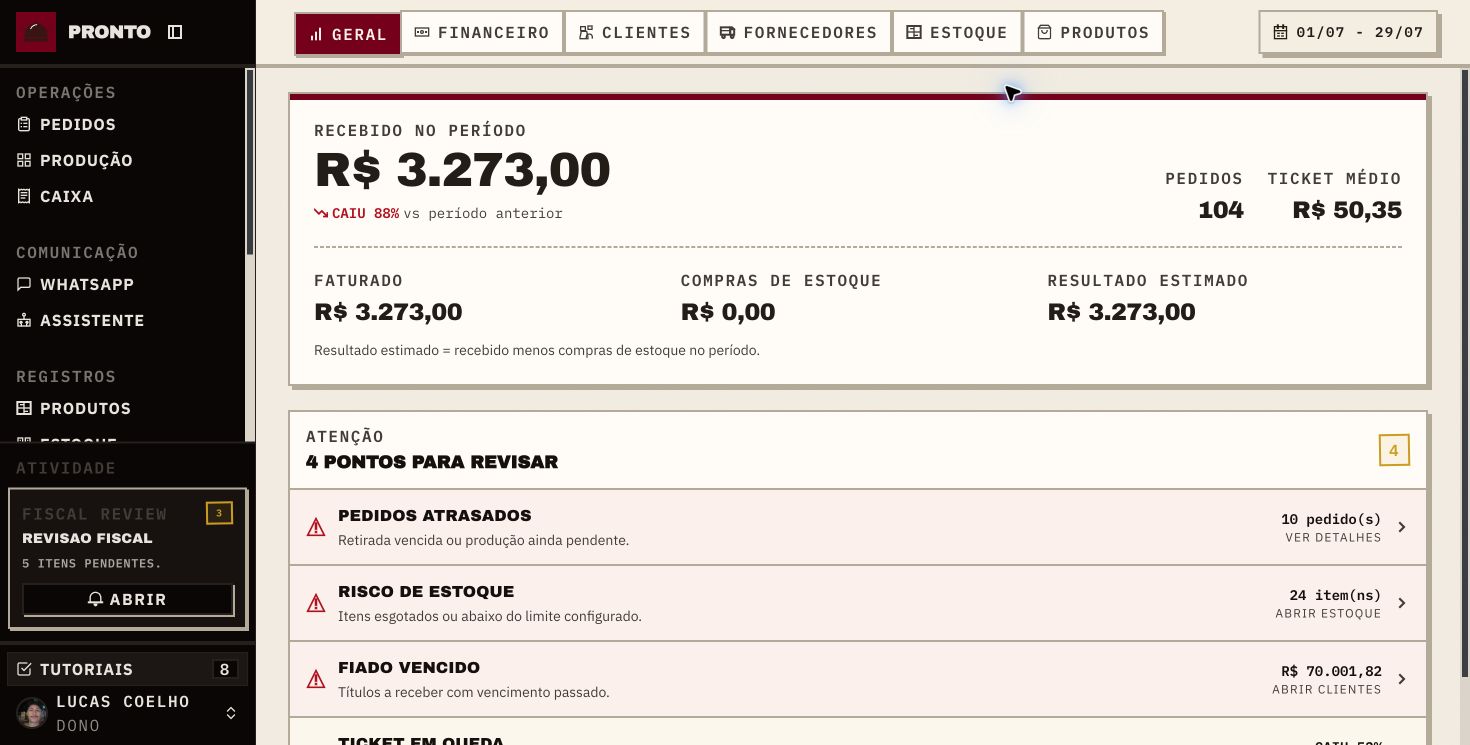
Task: Click the Pronto logo icon
Action: pos(36,32)
